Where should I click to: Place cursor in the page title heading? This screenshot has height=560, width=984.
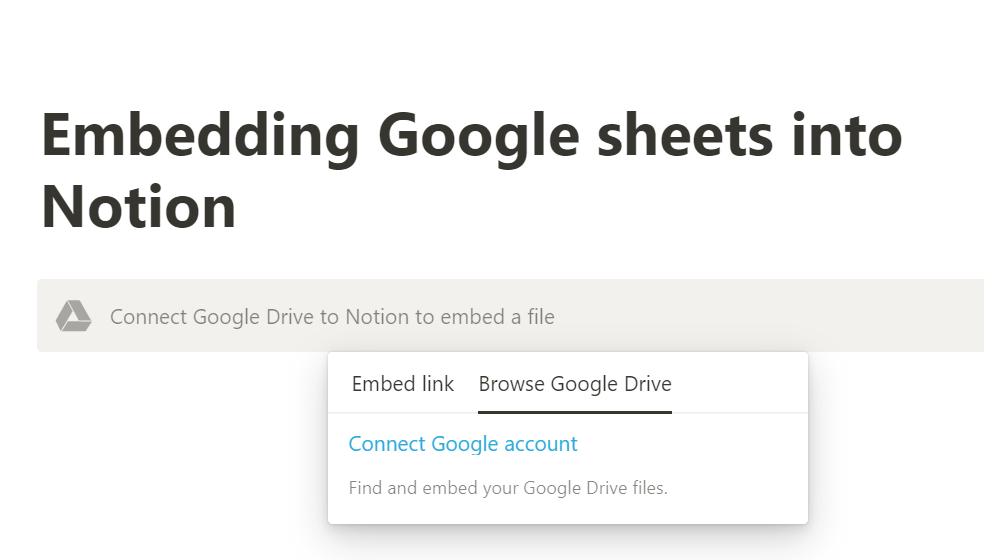tap(471, 170)
